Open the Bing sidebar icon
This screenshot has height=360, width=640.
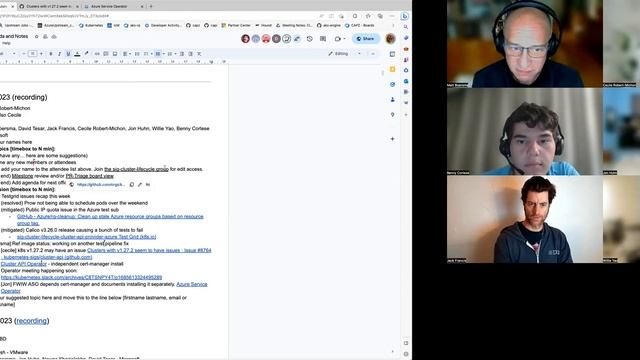pyautogui.click(x=404, y=16)
